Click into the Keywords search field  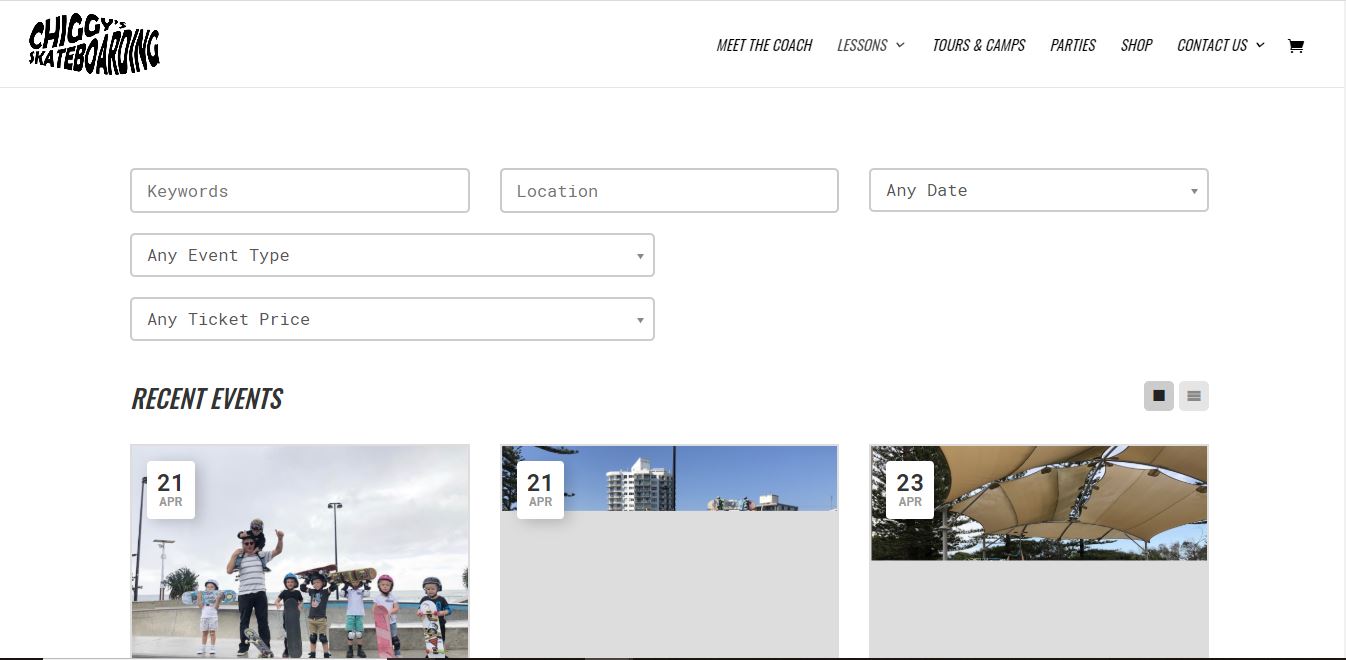300,191
